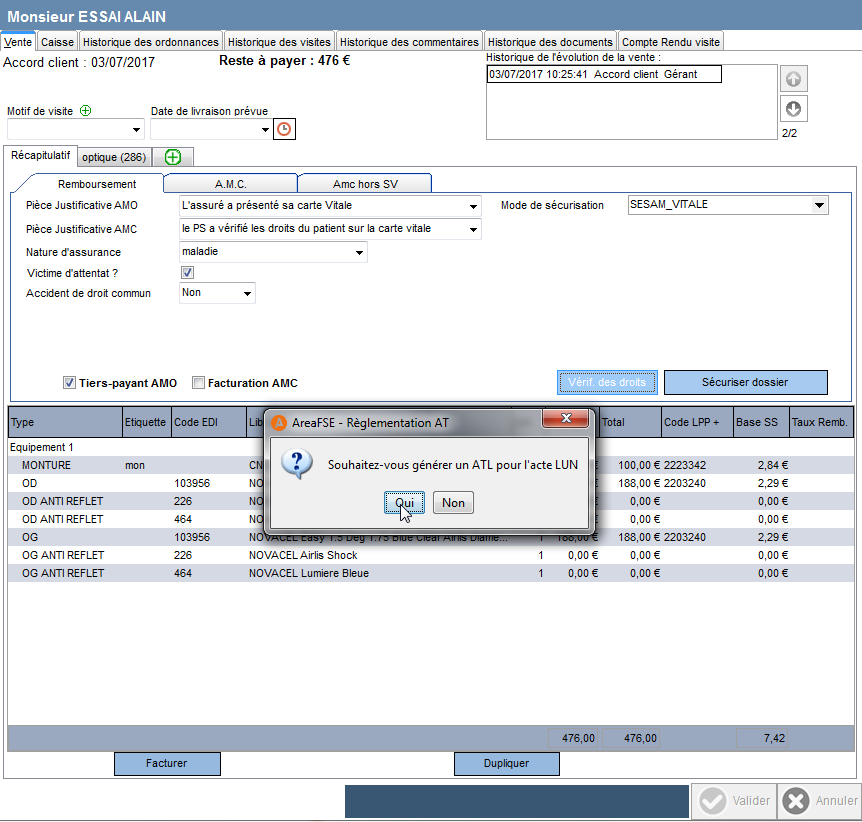Click the Valider checkmark icon
Screen dimensions: 862x822
pyautogui.click(x=712, y=801)
